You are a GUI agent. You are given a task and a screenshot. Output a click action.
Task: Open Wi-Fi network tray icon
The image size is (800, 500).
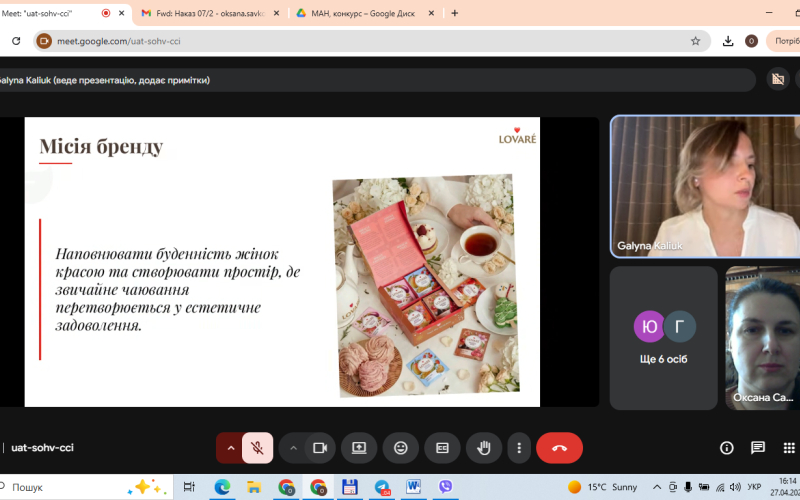point(720,487)
